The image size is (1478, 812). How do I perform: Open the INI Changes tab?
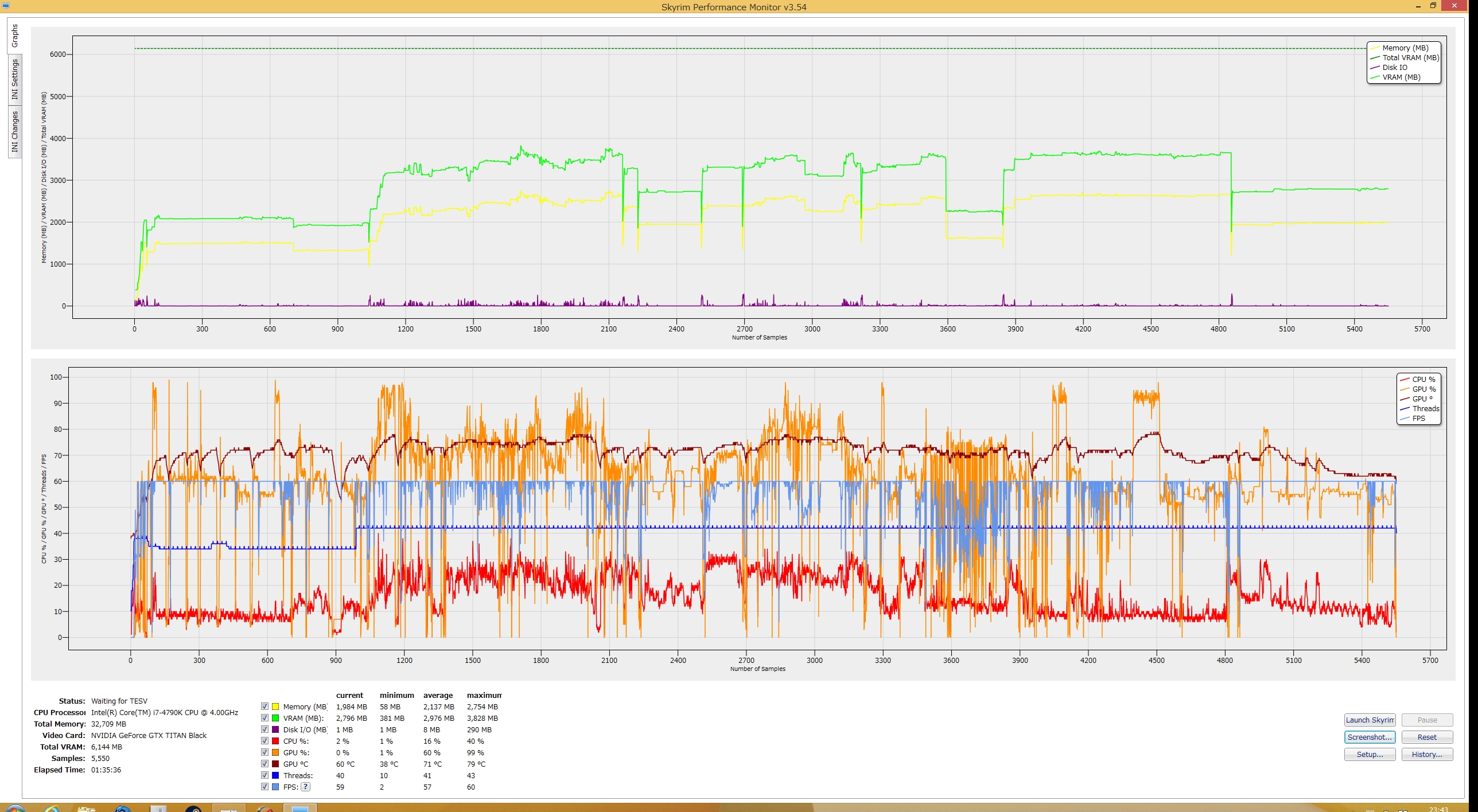[x=14, y=132]
